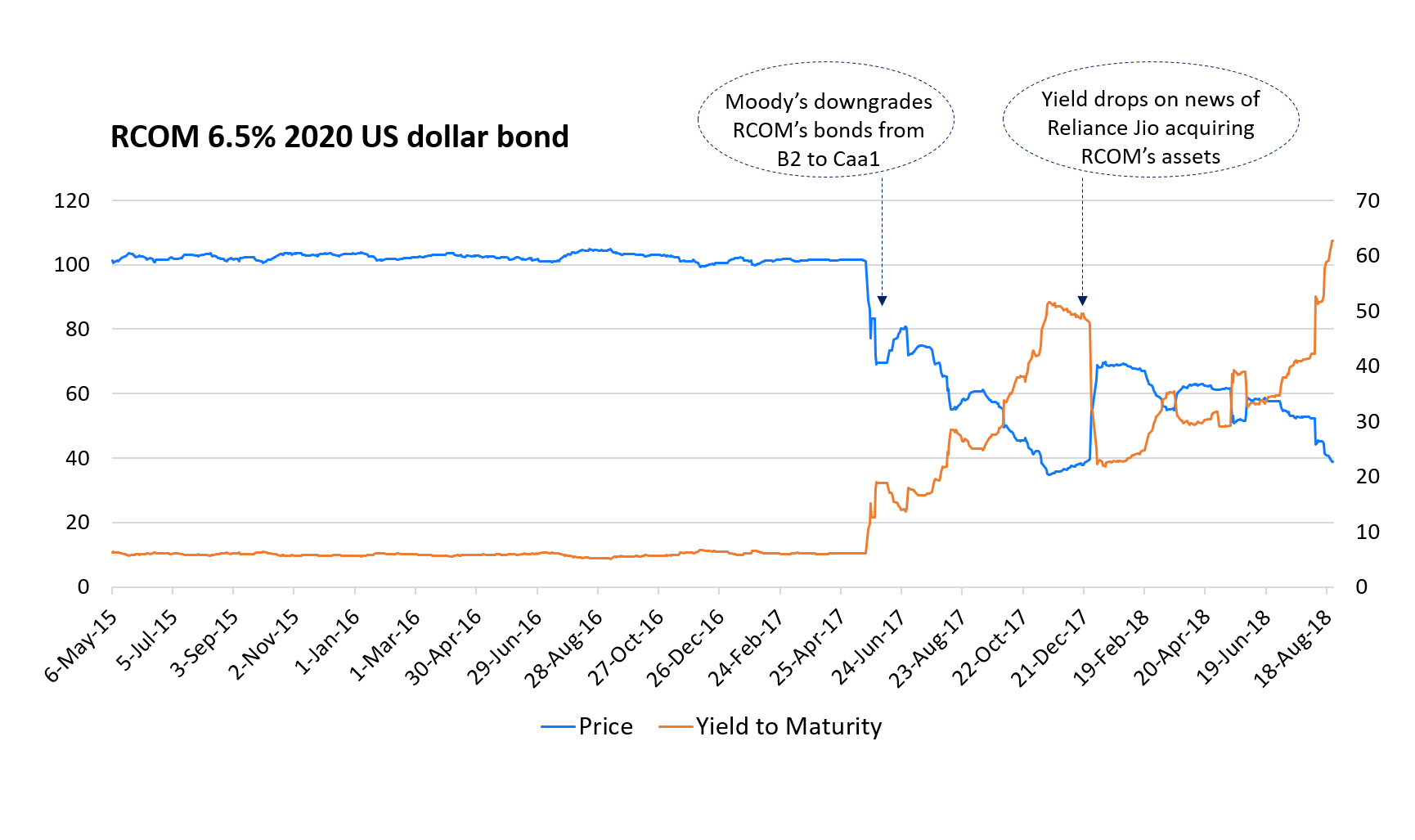Click the 50 value on right axis
The image size is (1415, 840).
pos(1367,311)
